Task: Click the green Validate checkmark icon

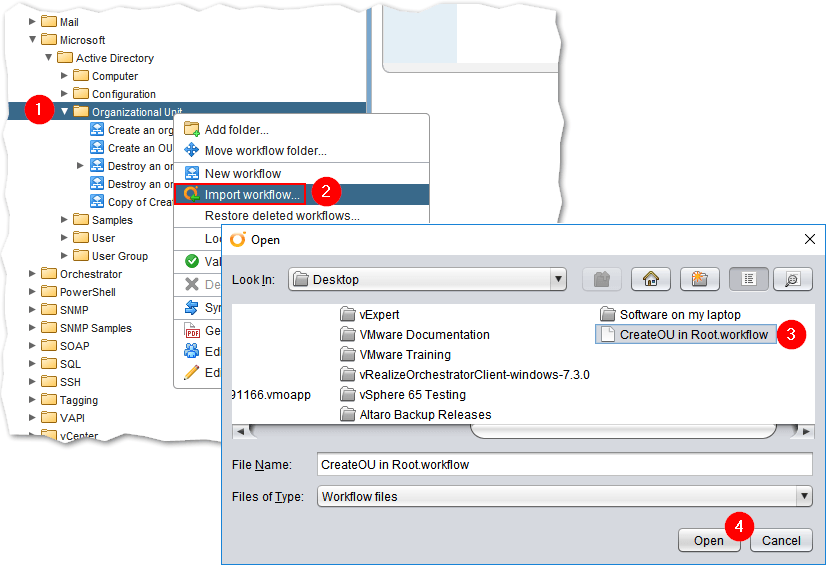Action: (x=192, y=261)
